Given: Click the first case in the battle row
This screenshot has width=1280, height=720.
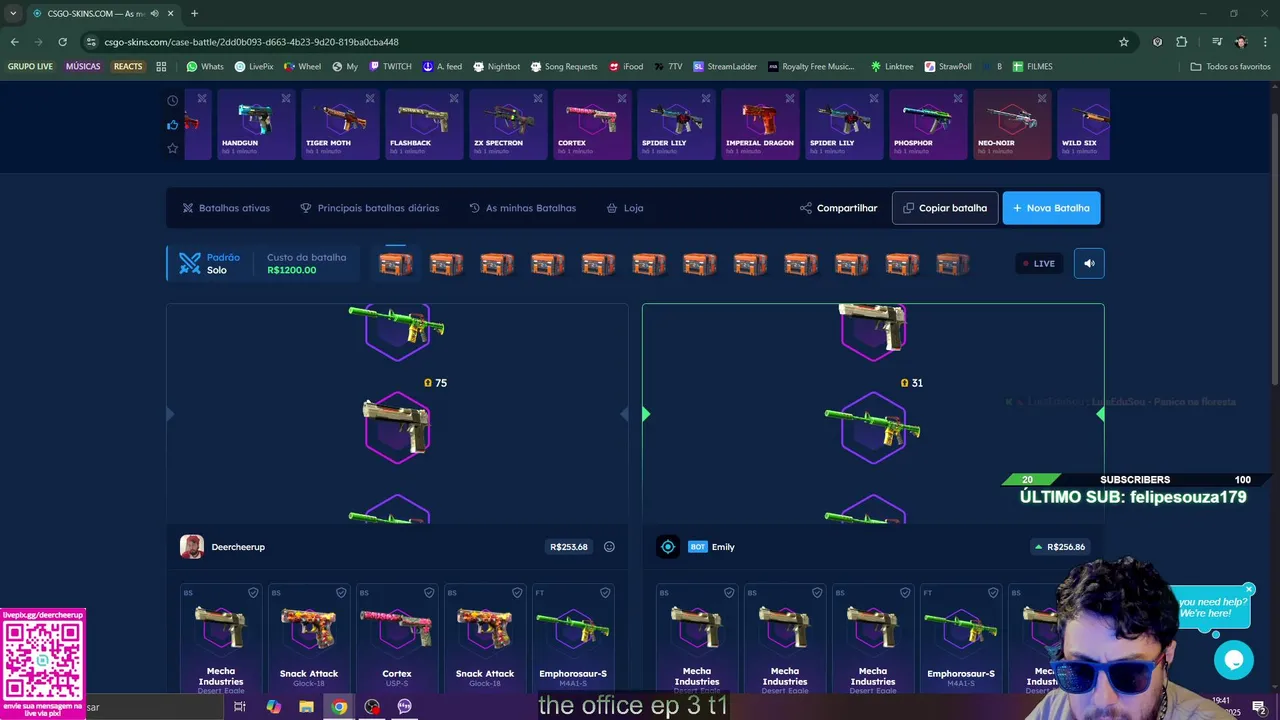Looking at the screenshot, I should 396,264.
